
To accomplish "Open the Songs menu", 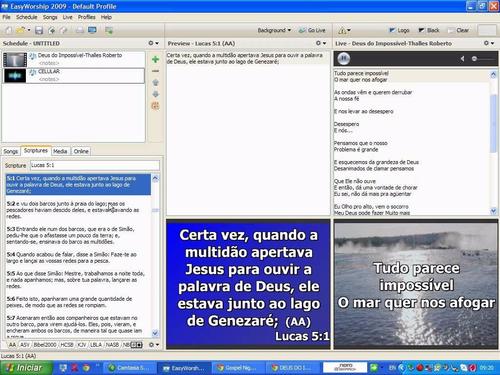I will coord(50,17).
